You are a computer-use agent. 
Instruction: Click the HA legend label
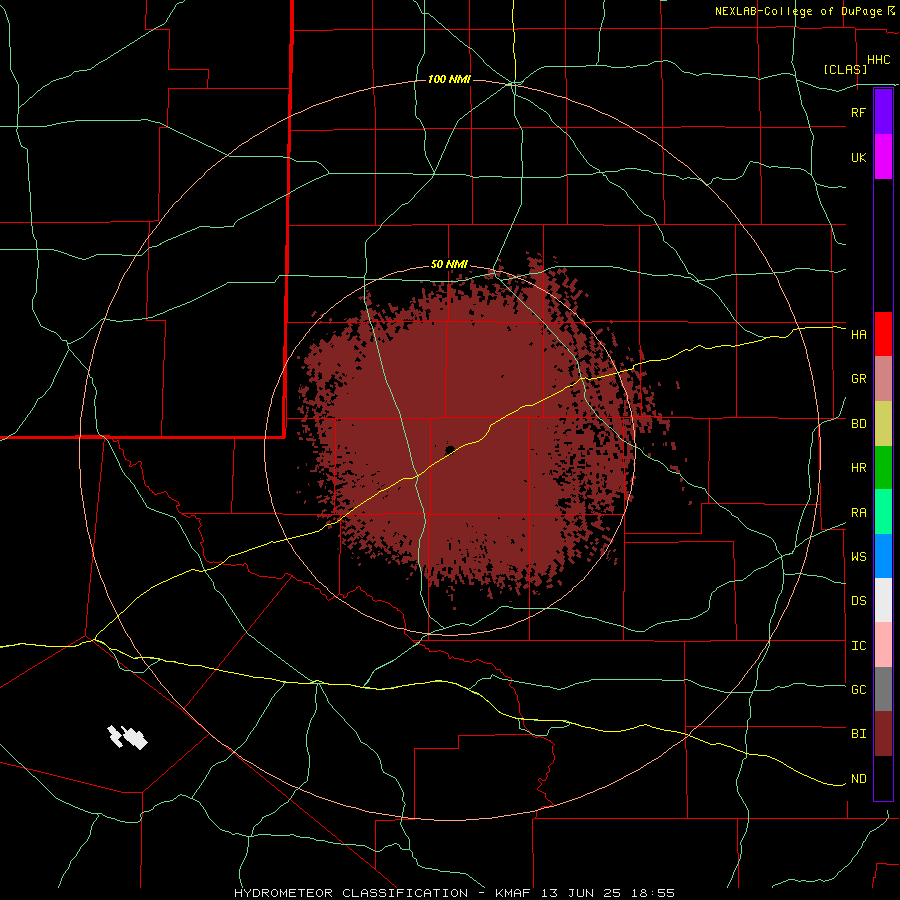858,334
